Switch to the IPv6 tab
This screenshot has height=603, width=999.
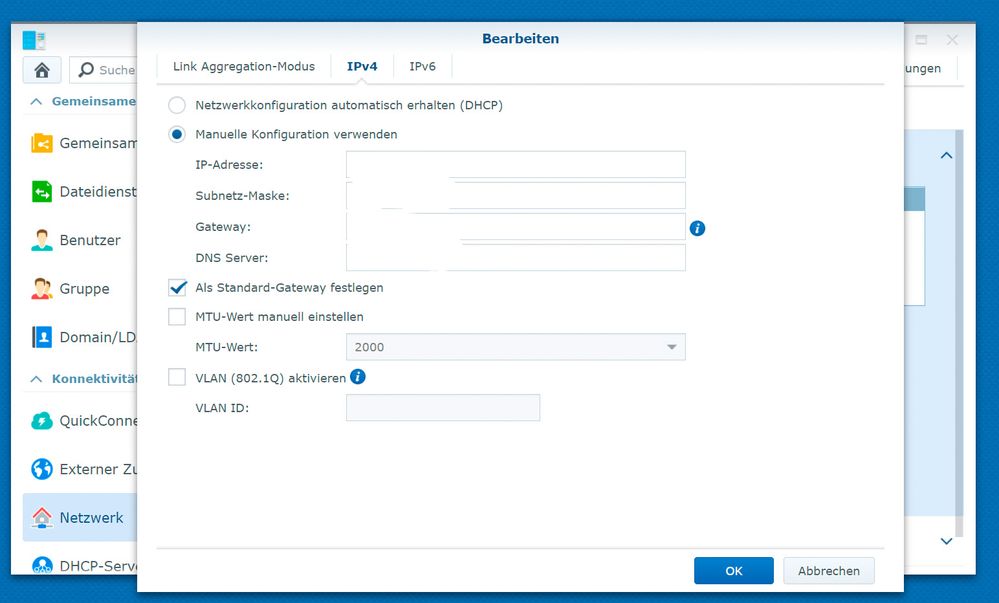coord(422,66)
